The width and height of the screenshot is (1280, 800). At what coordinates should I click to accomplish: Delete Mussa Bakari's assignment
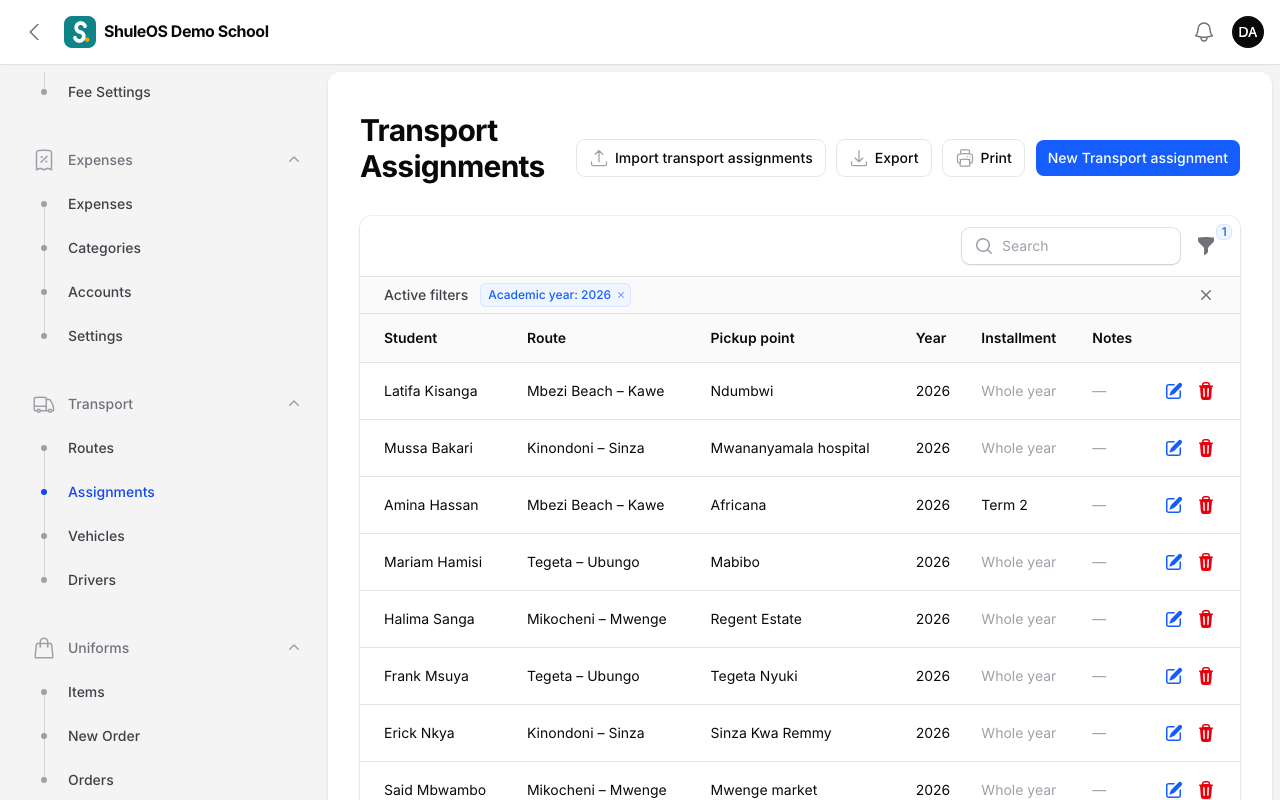click(x=1206, y=448)
